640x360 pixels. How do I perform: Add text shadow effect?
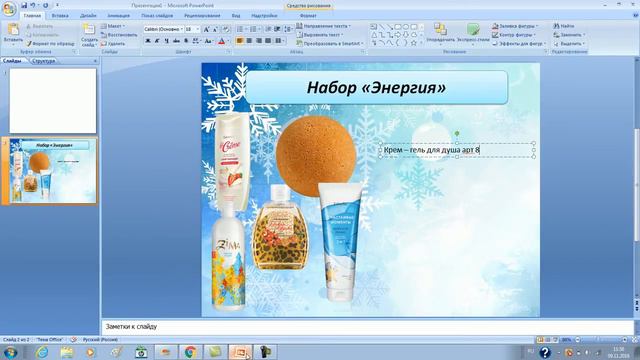(186, 41)
